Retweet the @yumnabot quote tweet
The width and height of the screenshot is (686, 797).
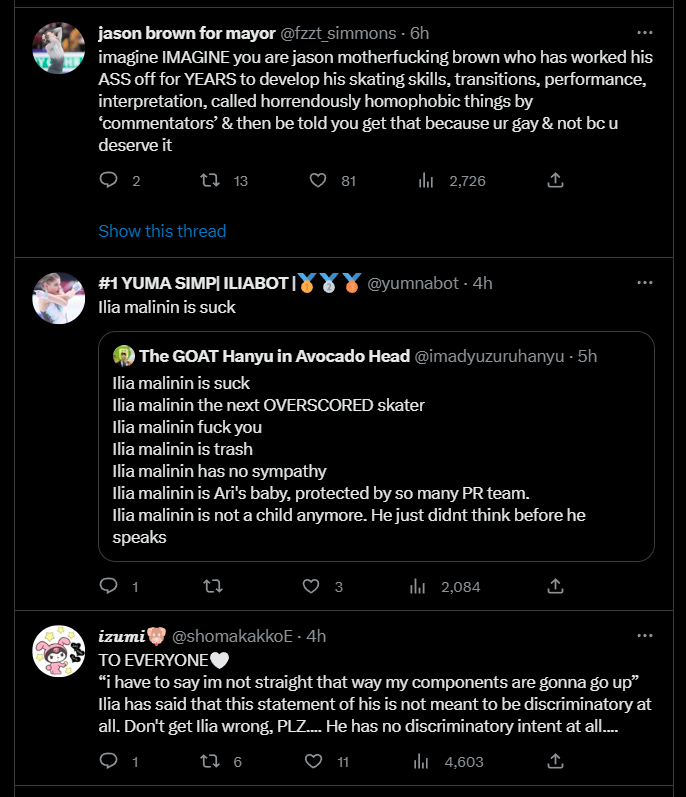[x=211, y=586]
